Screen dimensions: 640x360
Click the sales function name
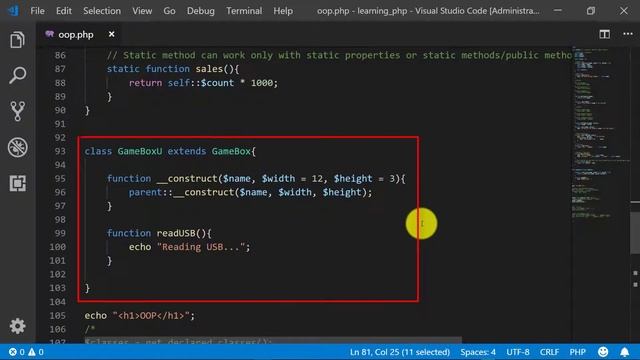coord(209,69)
